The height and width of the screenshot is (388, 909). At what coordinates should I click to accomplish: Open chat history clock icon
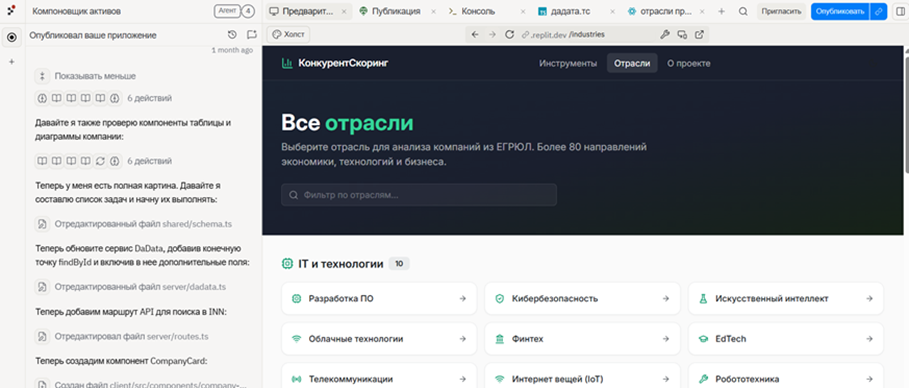(x=232, y=35)
